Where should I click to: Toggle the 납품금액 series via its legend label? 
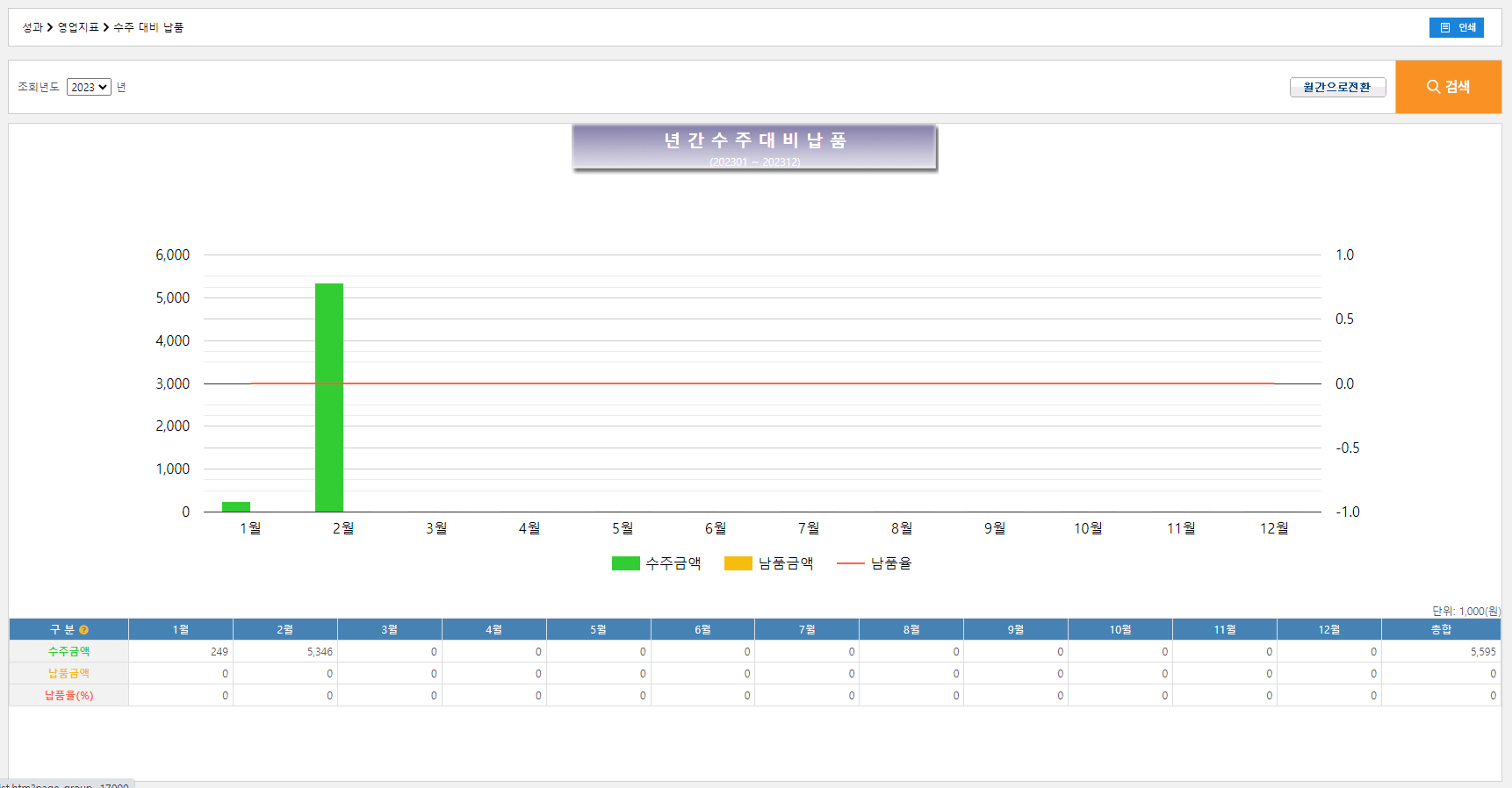pos(786,563)
